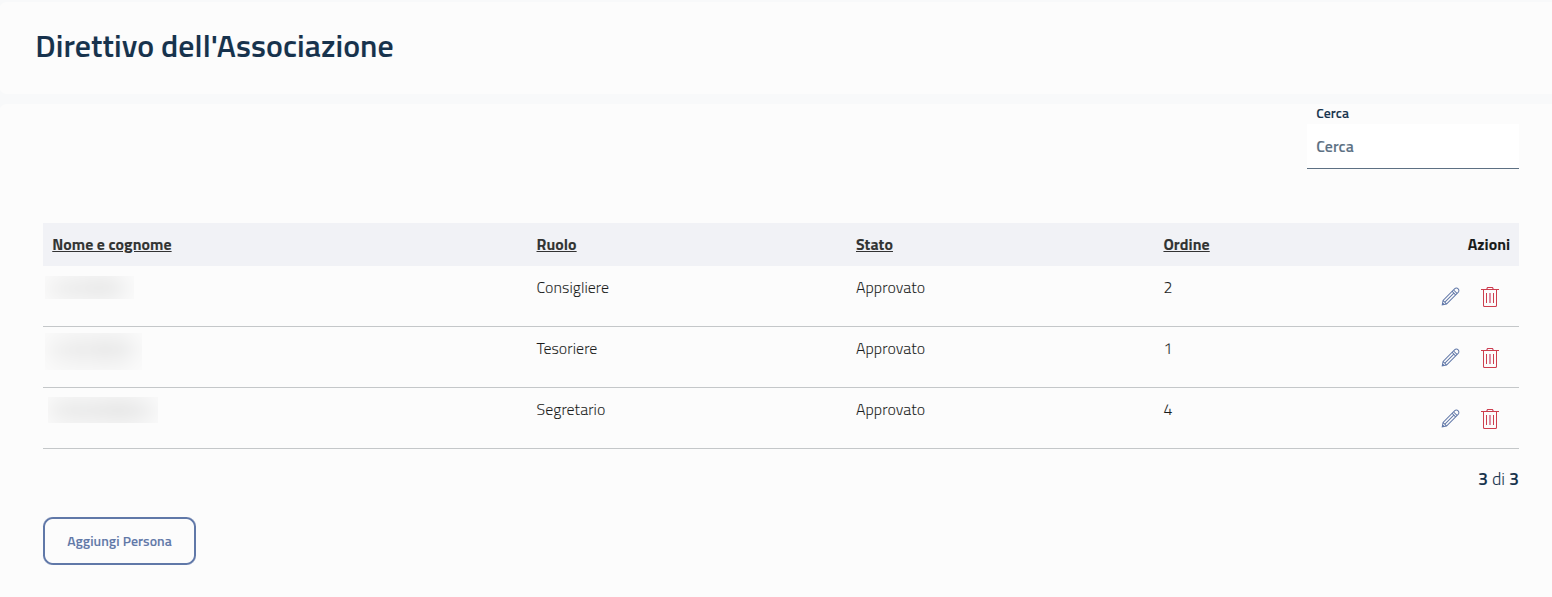1552x597 pixels.
Task: Edit the Tesoriere entry via pencil icon
Action: (x=1450, y=358)
